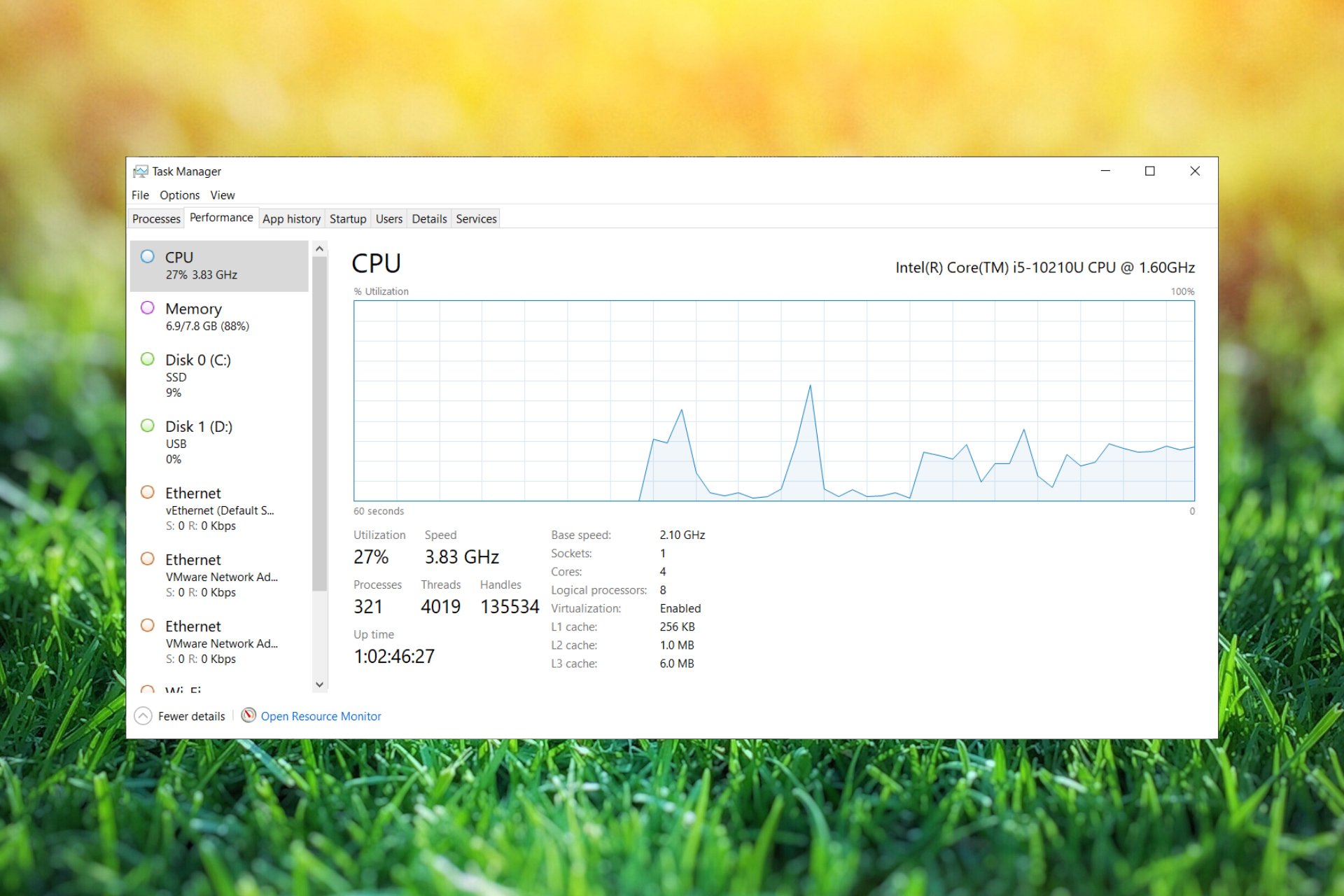This screenshot has height=896, width=1344.
Task: Click the Disk 0 (C:) circle icon
Action: [x=148, y=359]
